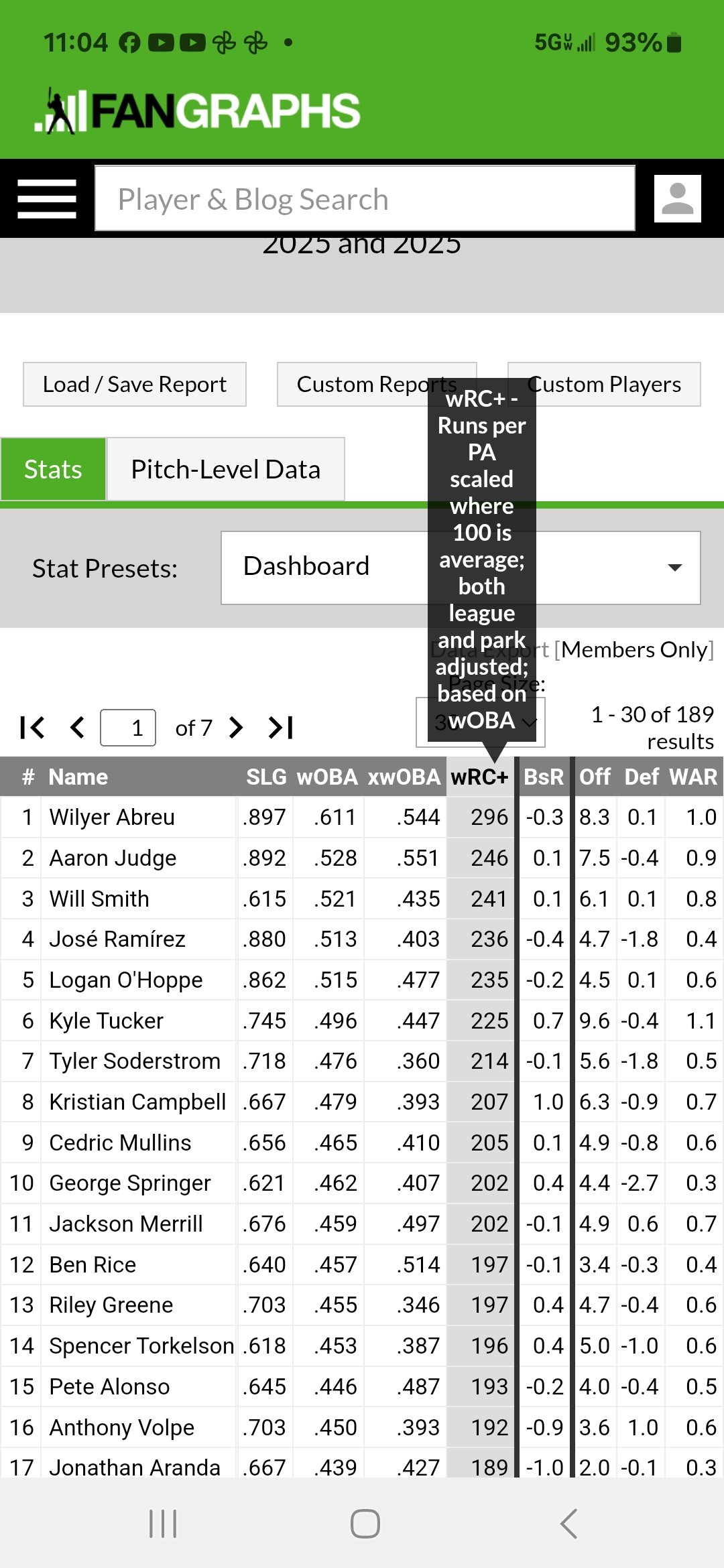724x1568 pixels.
Task: Tap the Android back navigation button
Action: (569, 1523)
